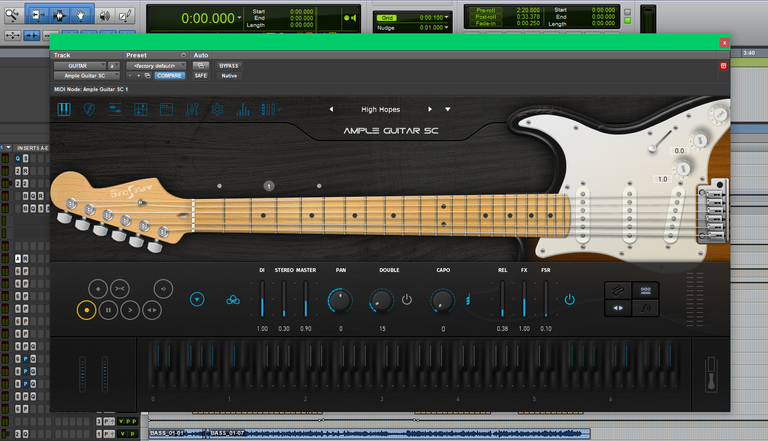The image size is (768, 441).
Task: Open the Grid value dropdown in Pro Tools
Action: (446, 17)
